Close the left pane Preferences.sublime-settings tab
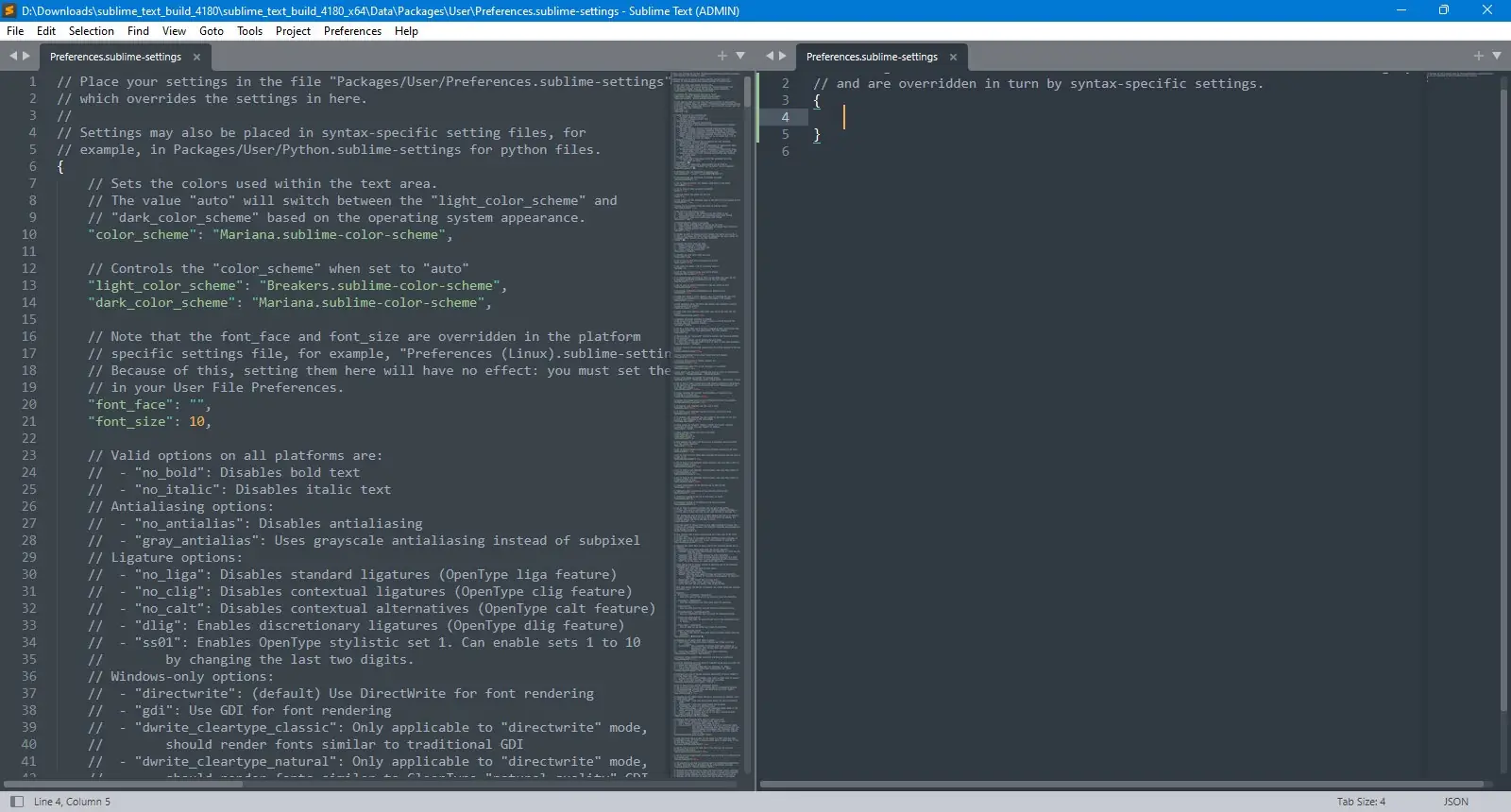This screenshot has width=1511, height=812. point(196,58)
